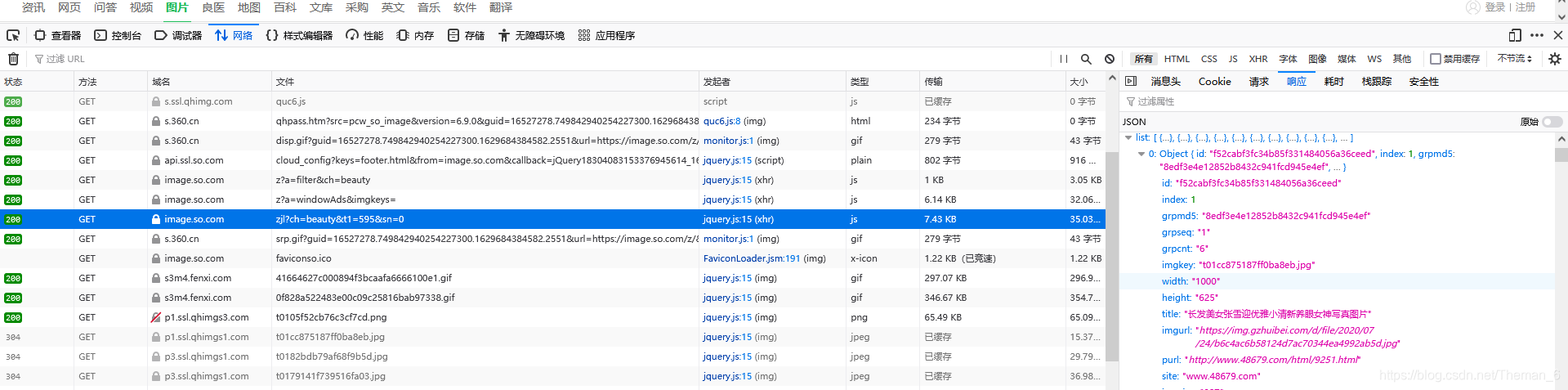Image resolution: width=1568 pixels, height=390 pixels.
Task: Open the network search magnifier
Action: tap(1086, 59)
